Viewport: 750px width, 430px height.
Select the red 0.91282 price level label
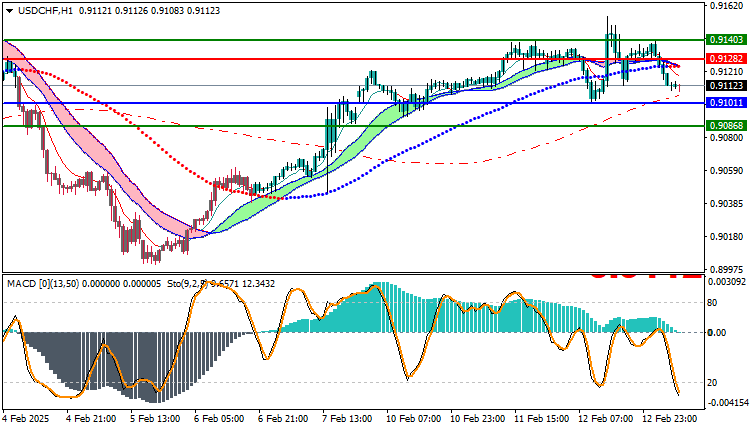pos(727,59)
